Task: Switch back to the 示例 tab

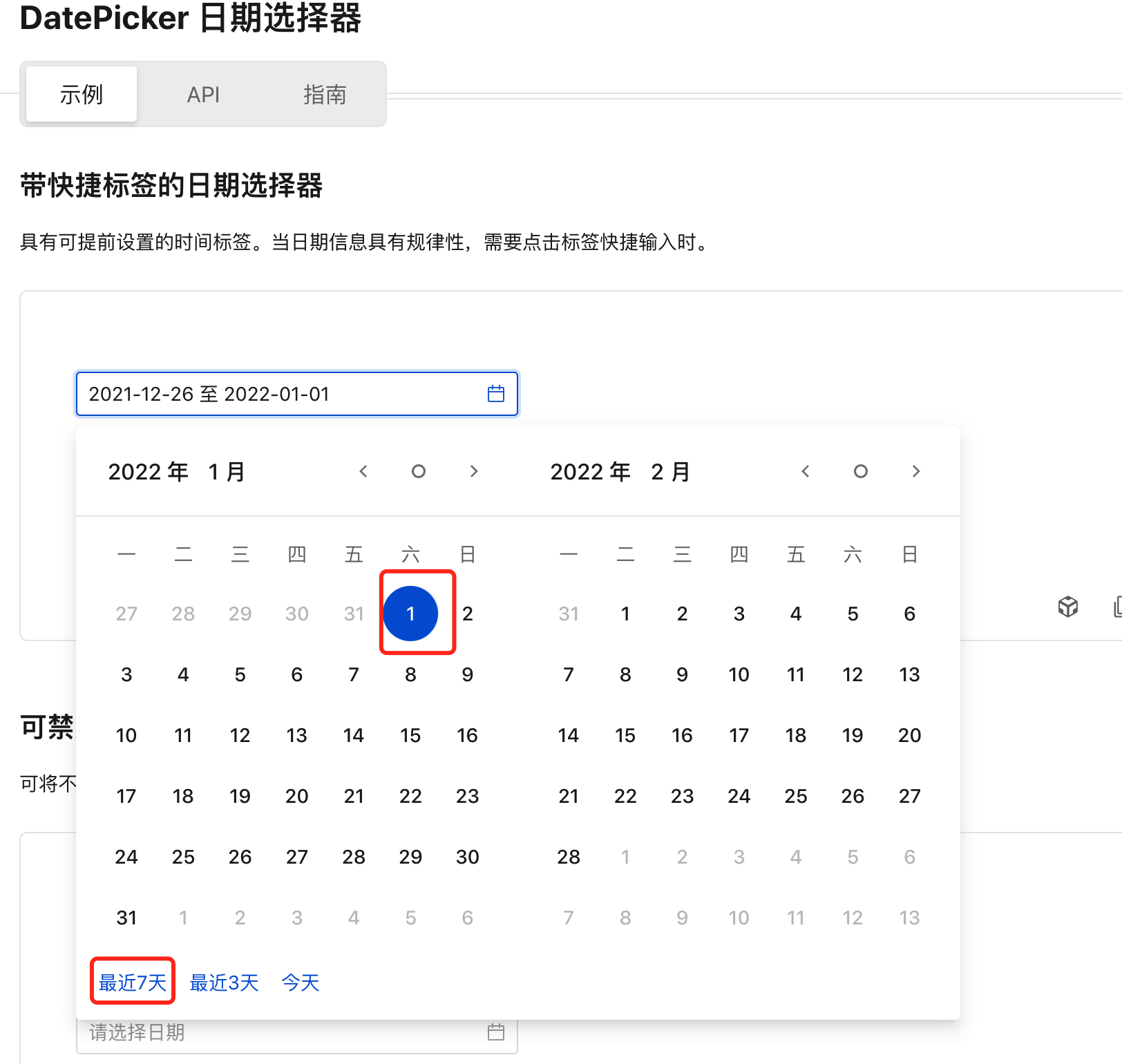Action: [x=79, y=94]
